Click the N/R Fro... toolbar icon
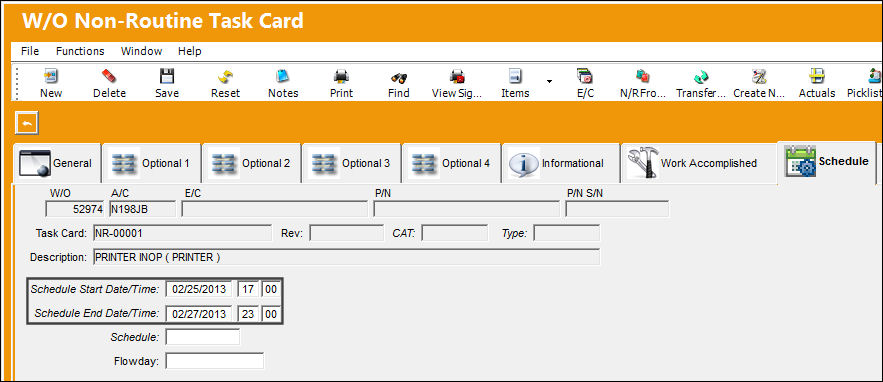The width and height of the screenshot is (883, 382). (x=643, y=76)
